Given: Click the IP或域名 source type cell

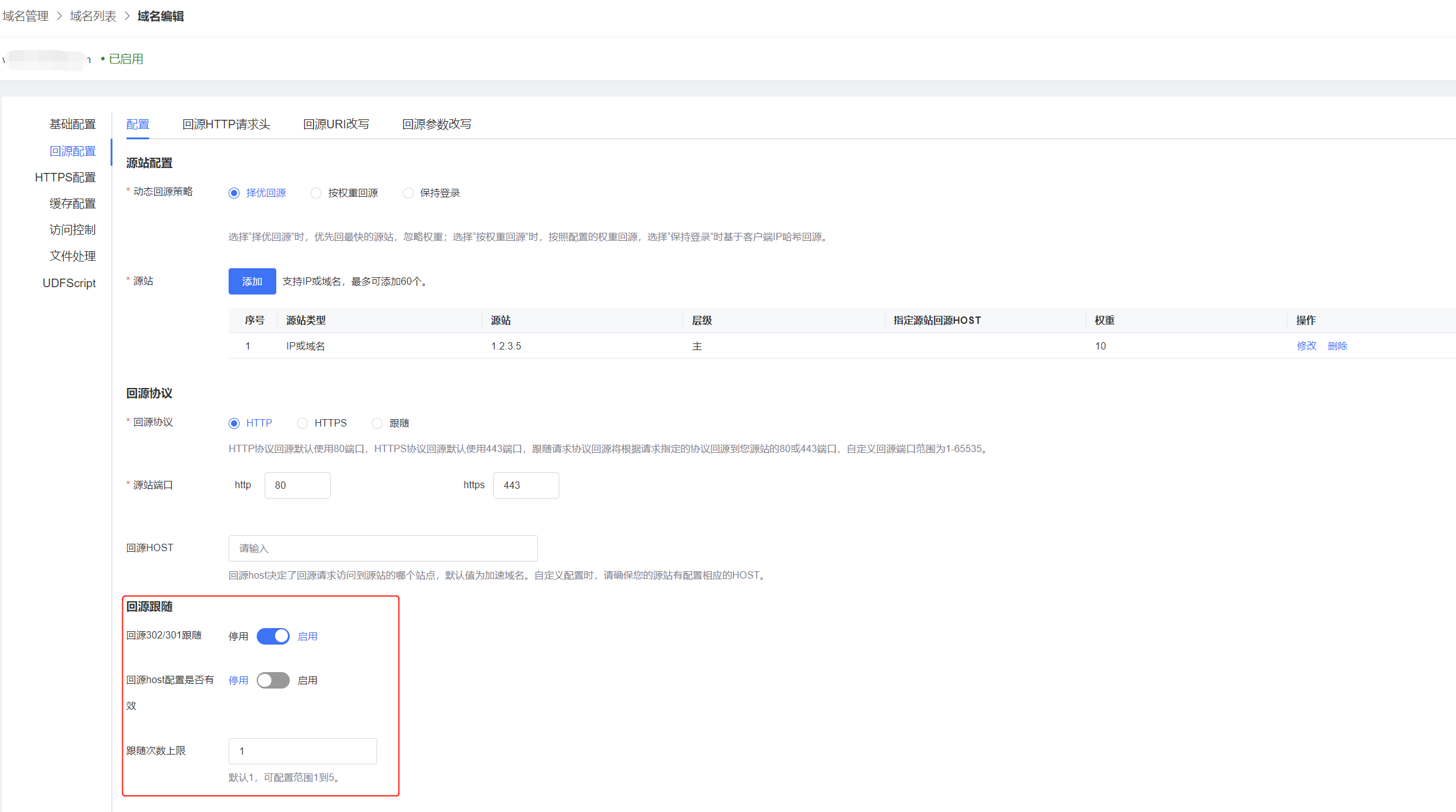Looking at the screenshot, I should click(306, 346).
